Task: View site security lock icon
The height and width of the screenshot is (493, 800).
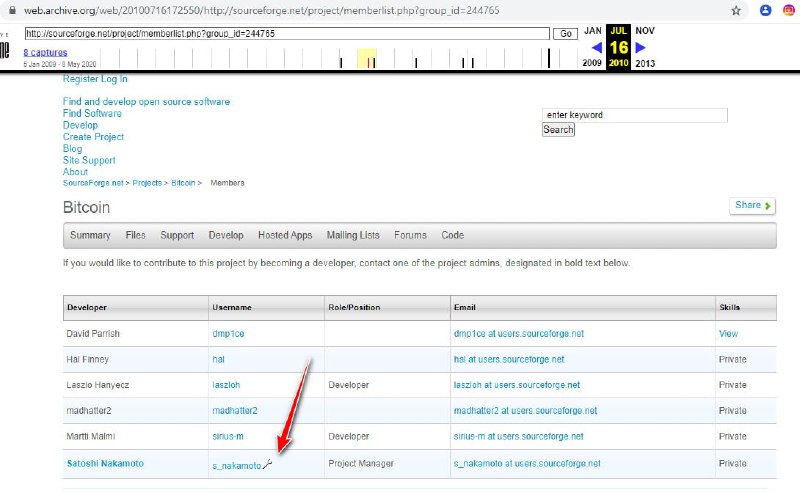Action: [x=12, y=10]
